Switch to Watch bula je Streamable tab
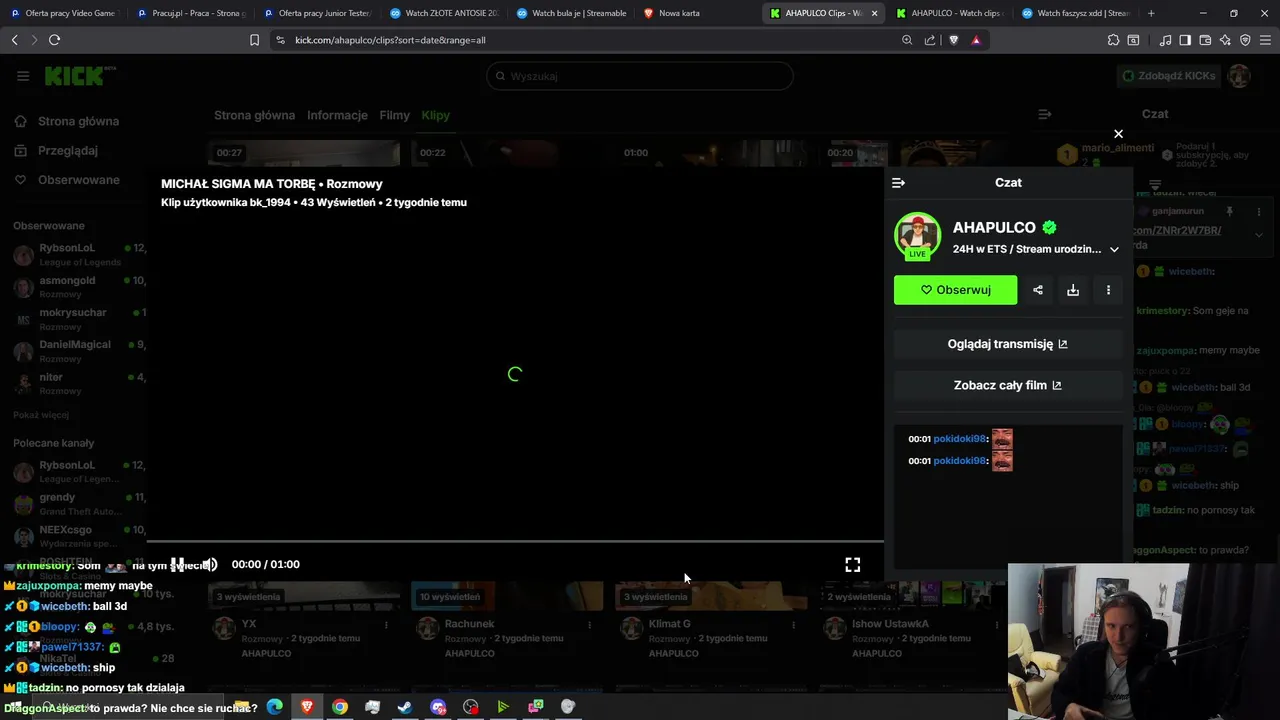The width and height of the screenshot is (1280, 720). click(x=570, y=13)
